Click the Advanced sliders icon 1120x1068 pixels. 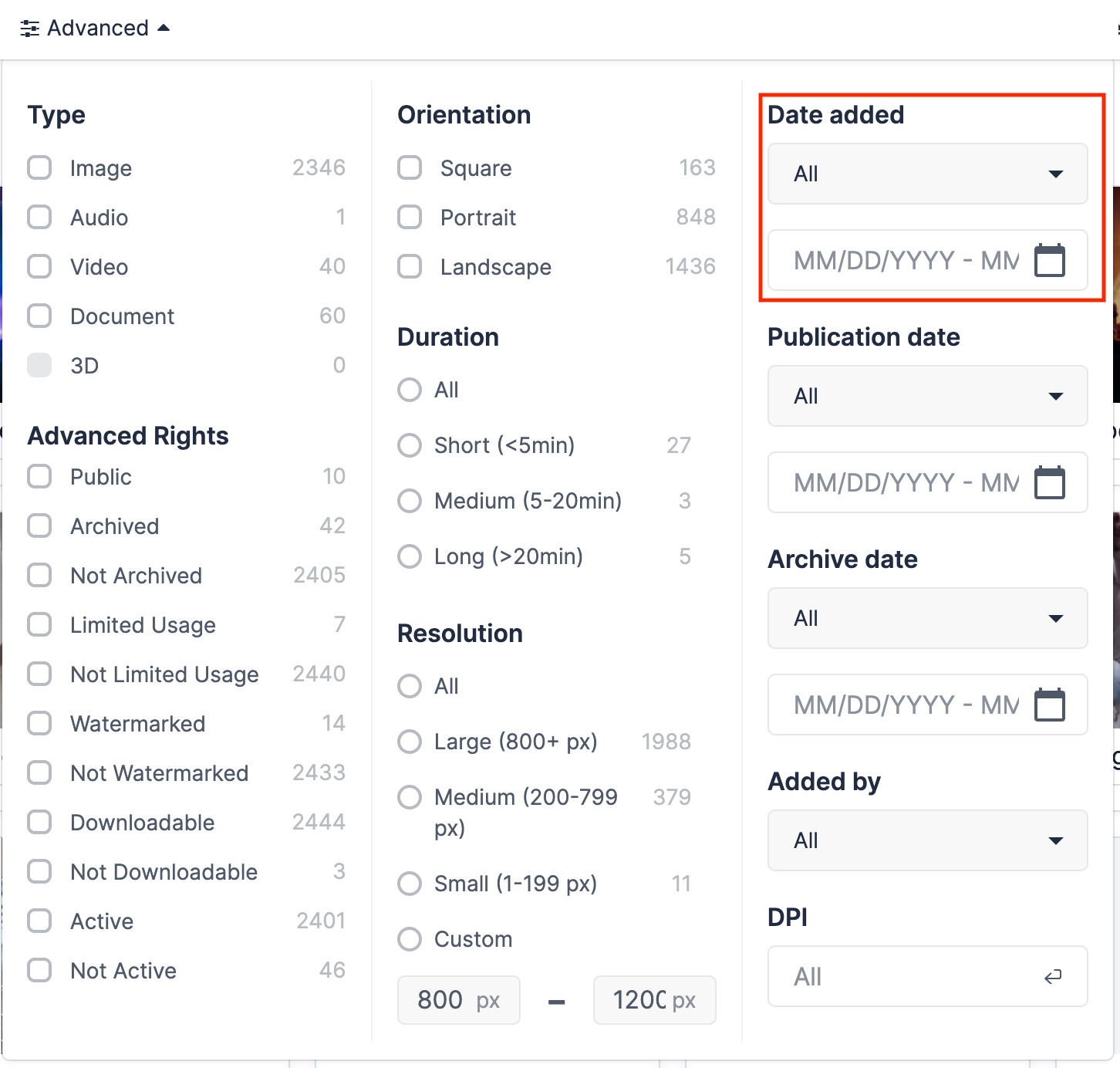(29, 29)
